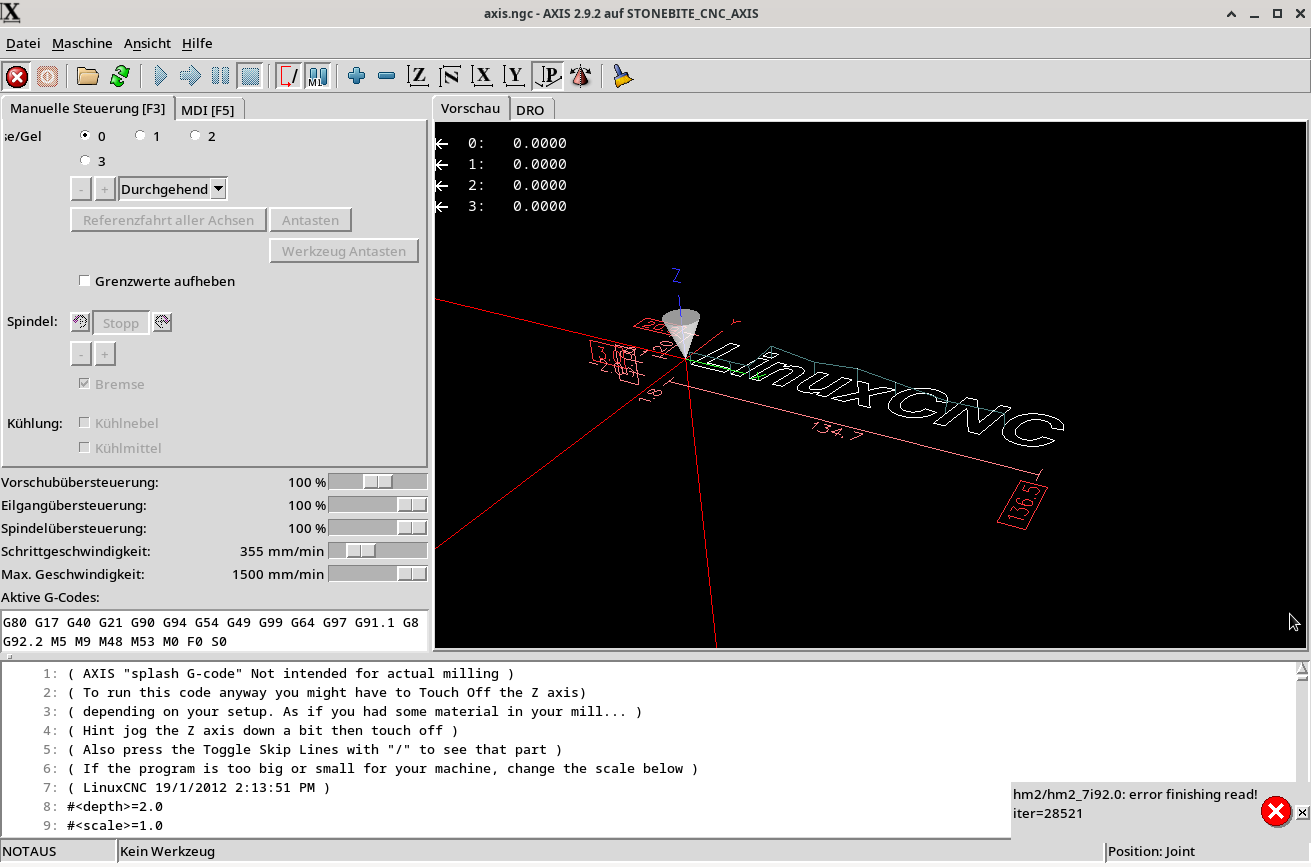Toggle Kühlmittel checkbox
This screenshot has height=867, width=1311.
click(85, 448)
